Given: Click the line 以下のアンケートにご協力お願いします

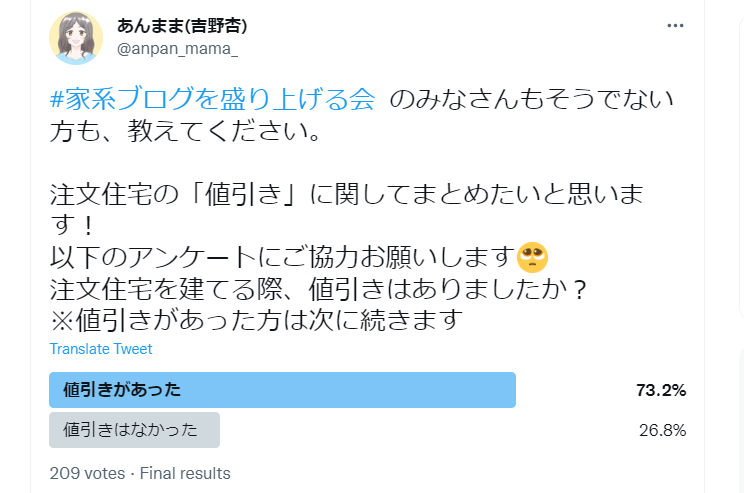Looking at the screenshot, I should coord(283,258).
